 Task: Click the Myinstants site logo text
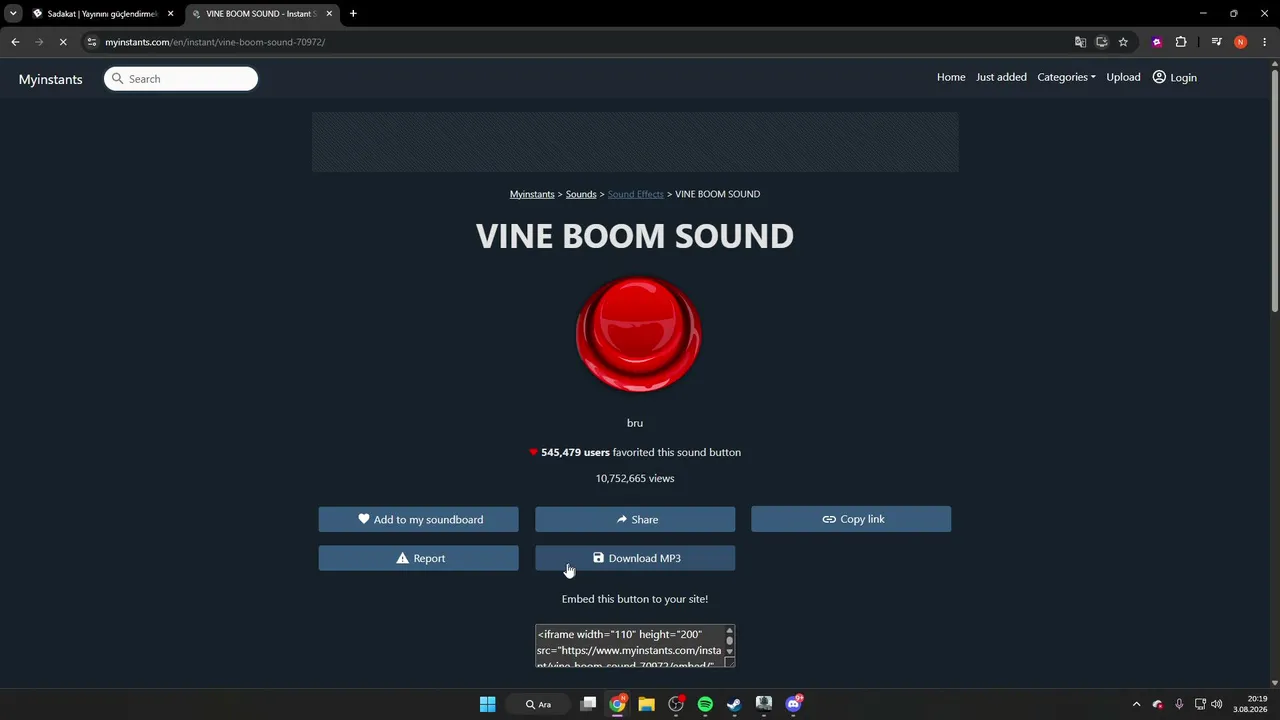[x=50, y=79]
